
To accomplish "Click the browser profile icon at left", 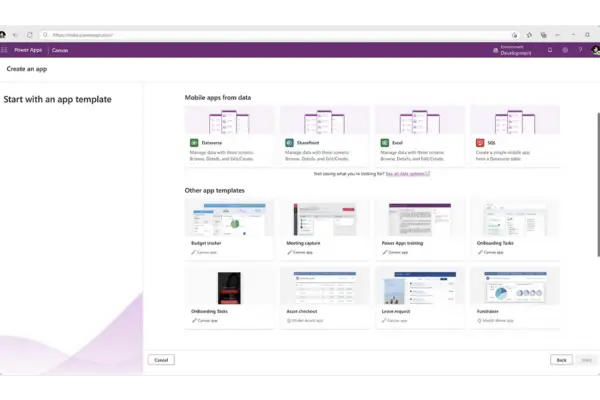I will (2, 35).
